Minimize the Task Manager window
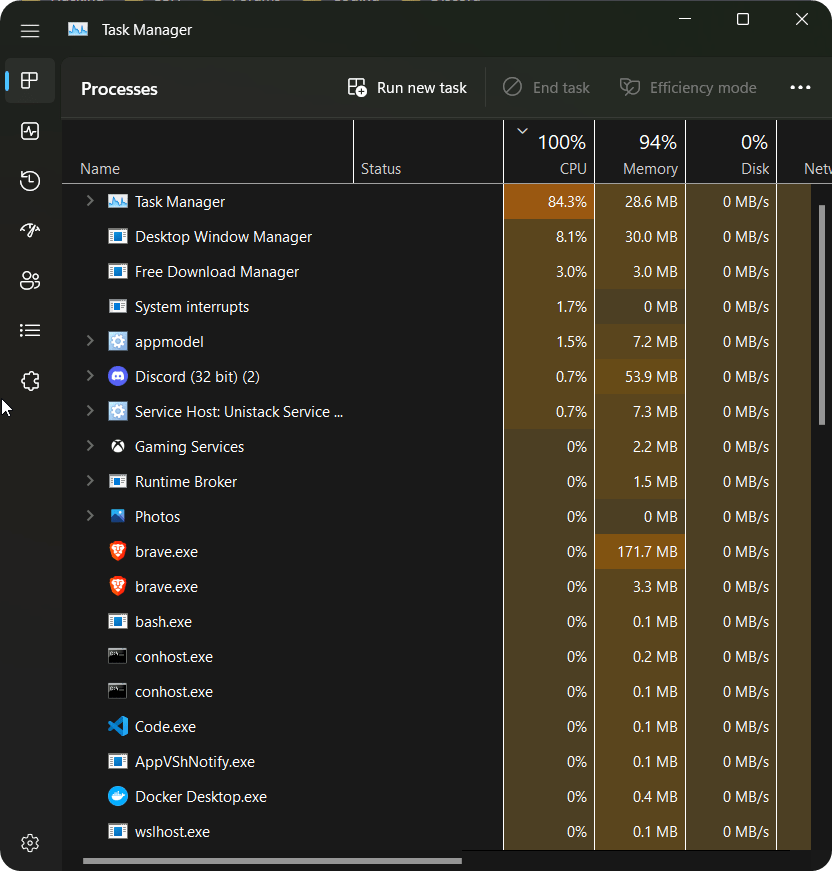832x871 pixels. tap(685, 19)
